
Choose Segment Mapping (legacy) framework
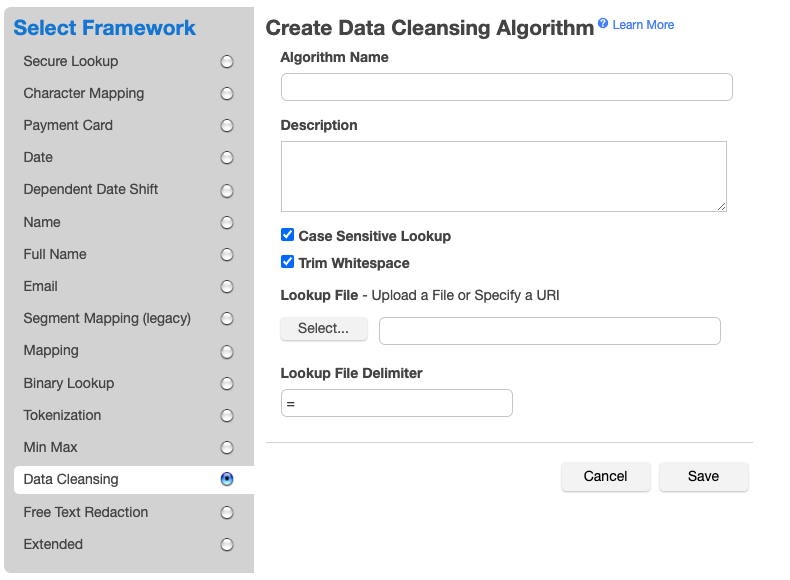[227, 319]
